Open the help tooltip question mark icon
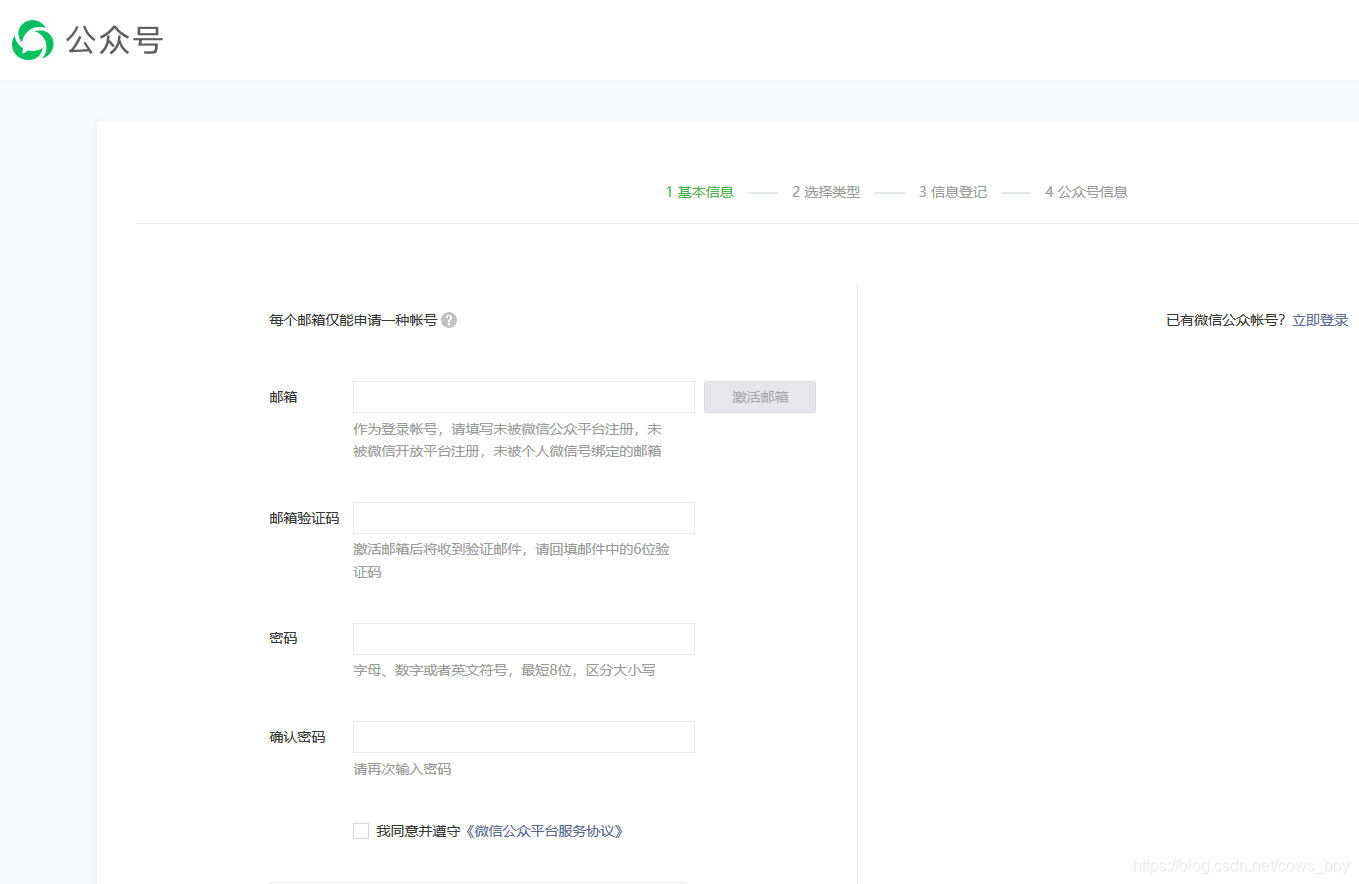Screen dimensions: 1359x884 click(x=448, y=319)
